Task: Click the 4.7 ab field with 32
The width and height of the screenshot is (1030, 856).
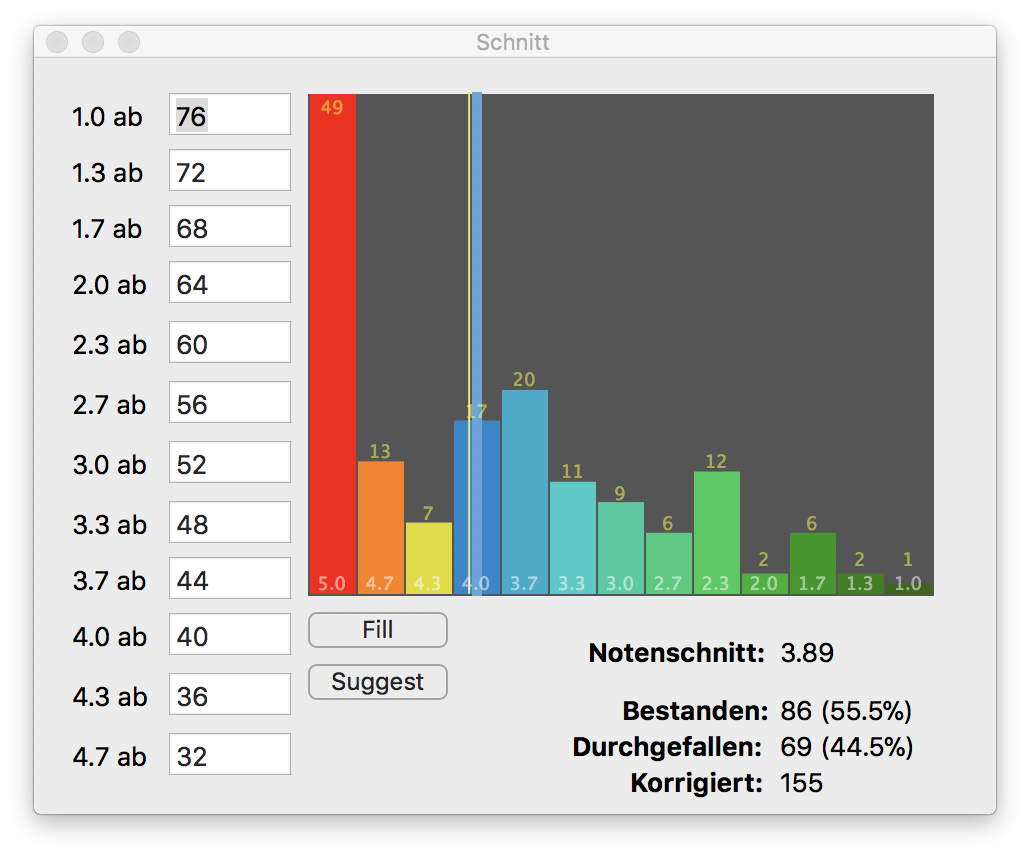Action: coord(230,754)
